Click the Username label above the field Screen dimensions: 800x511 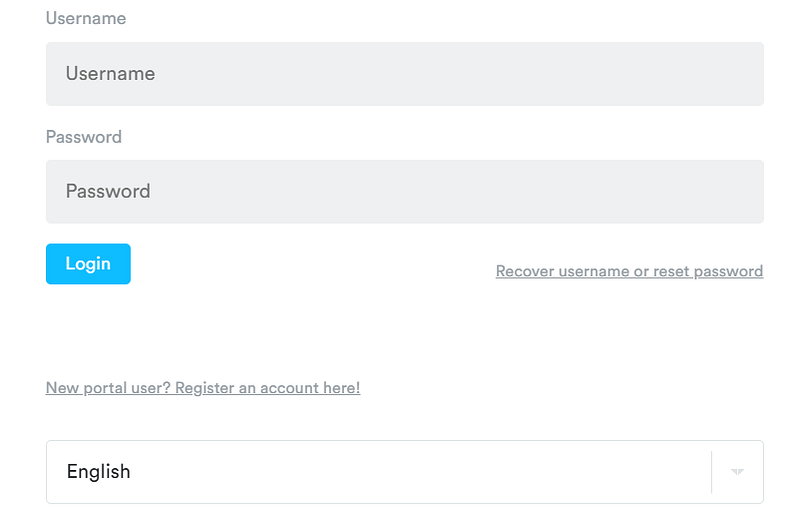pyautogui.click(x=86, y=18)
